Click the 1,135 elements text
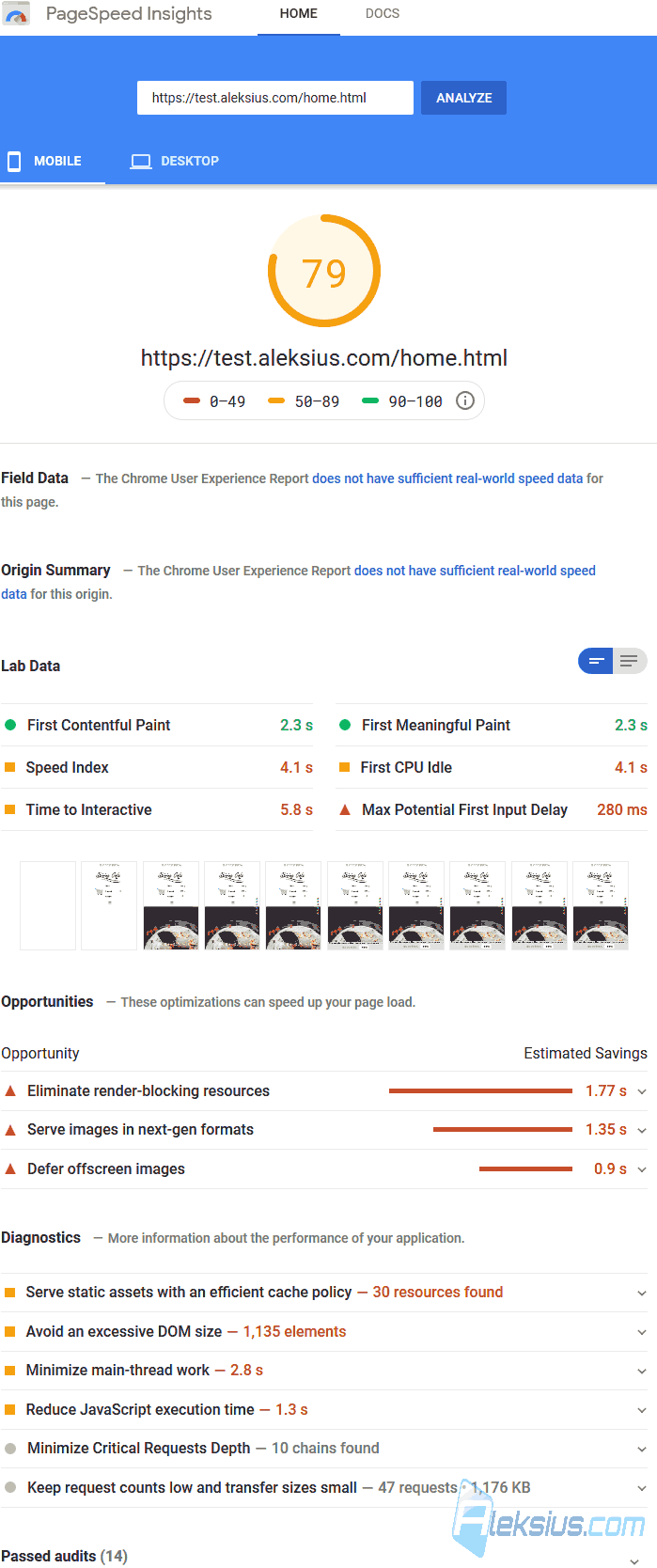 tap(295, 1331)
